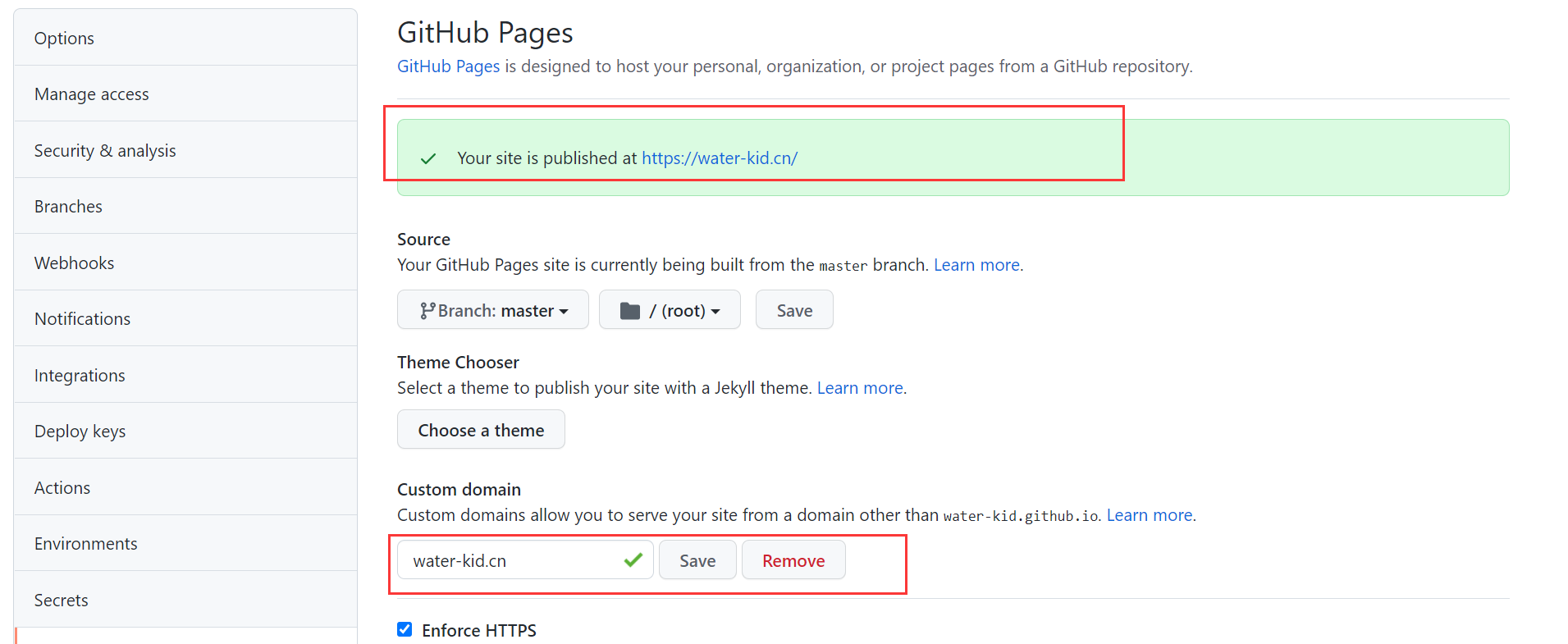Save the Source branch settings
The image size is (1568, 644).
[x=794, y=310]
